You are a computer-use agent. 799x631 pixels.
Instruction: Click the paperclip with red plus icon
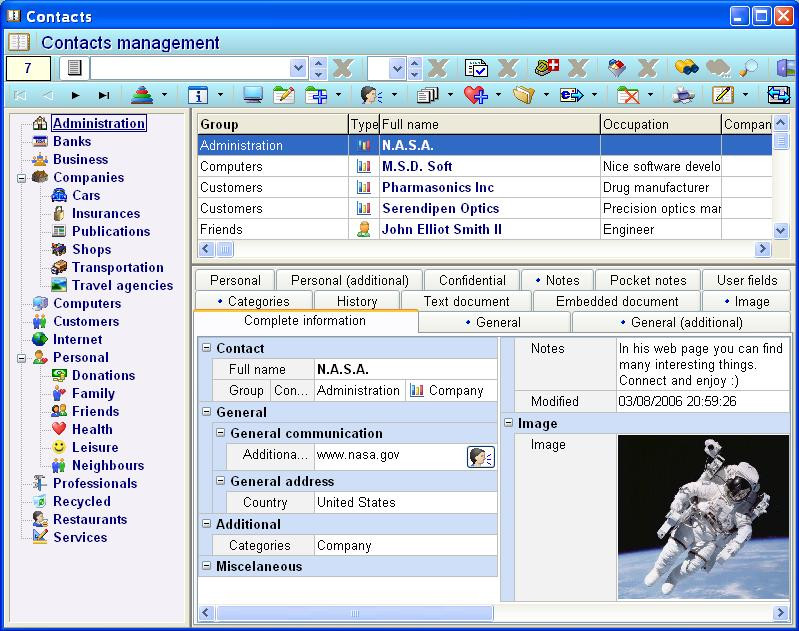tap(547, 67)
